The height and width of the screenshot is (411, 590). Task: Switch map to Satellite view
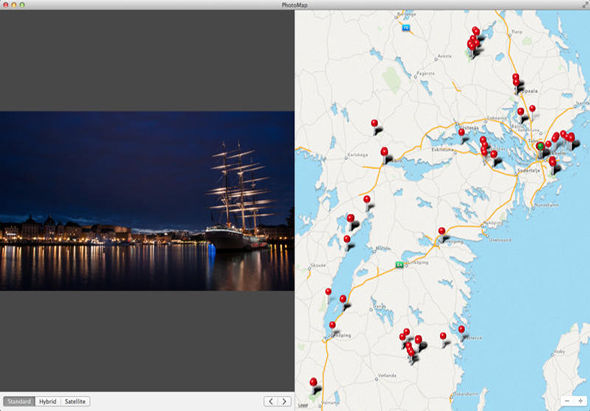pyautogui.click(x=75, y=401)
